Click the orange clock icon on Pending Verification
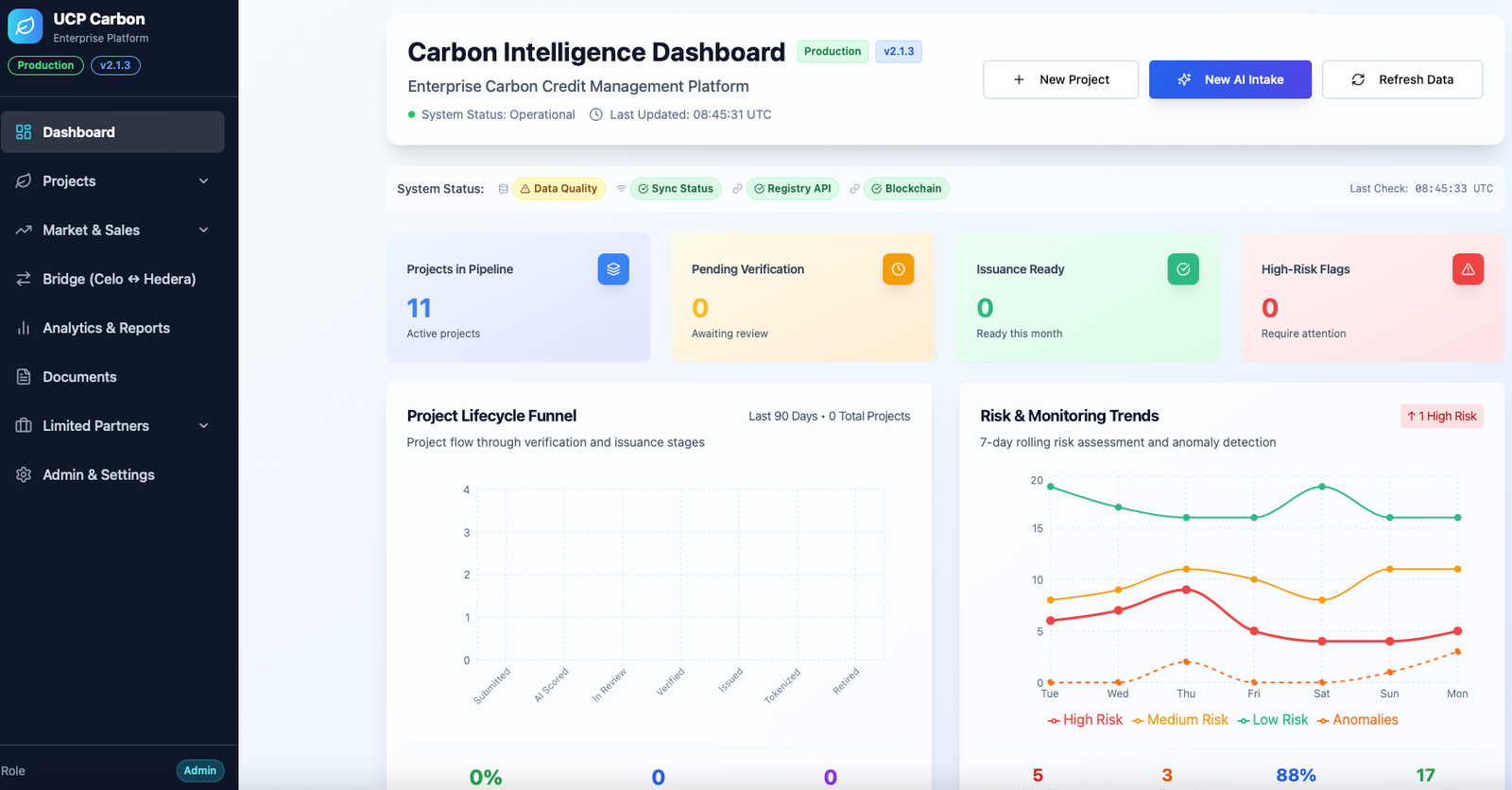Image resolution: width=1512 pixels, height=790 pixels. point(898,269)
